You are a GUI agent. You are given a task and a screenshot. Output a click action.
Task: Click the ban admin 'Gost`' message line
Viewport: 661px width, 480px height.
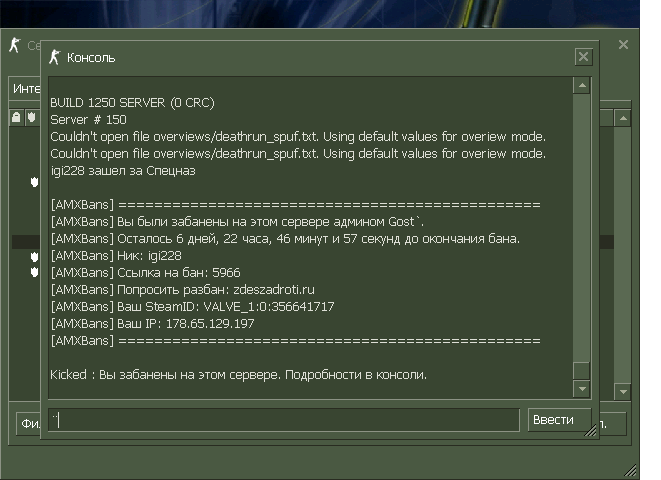(237, 222)
